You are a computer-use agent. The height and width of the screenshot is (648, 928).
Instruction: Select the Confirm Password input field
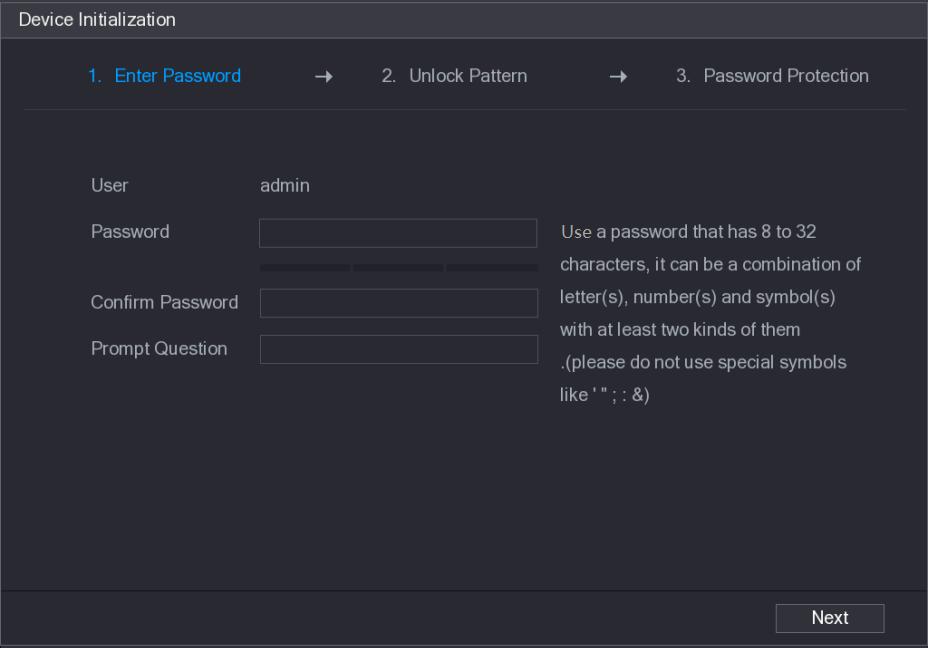click(398, 303)
